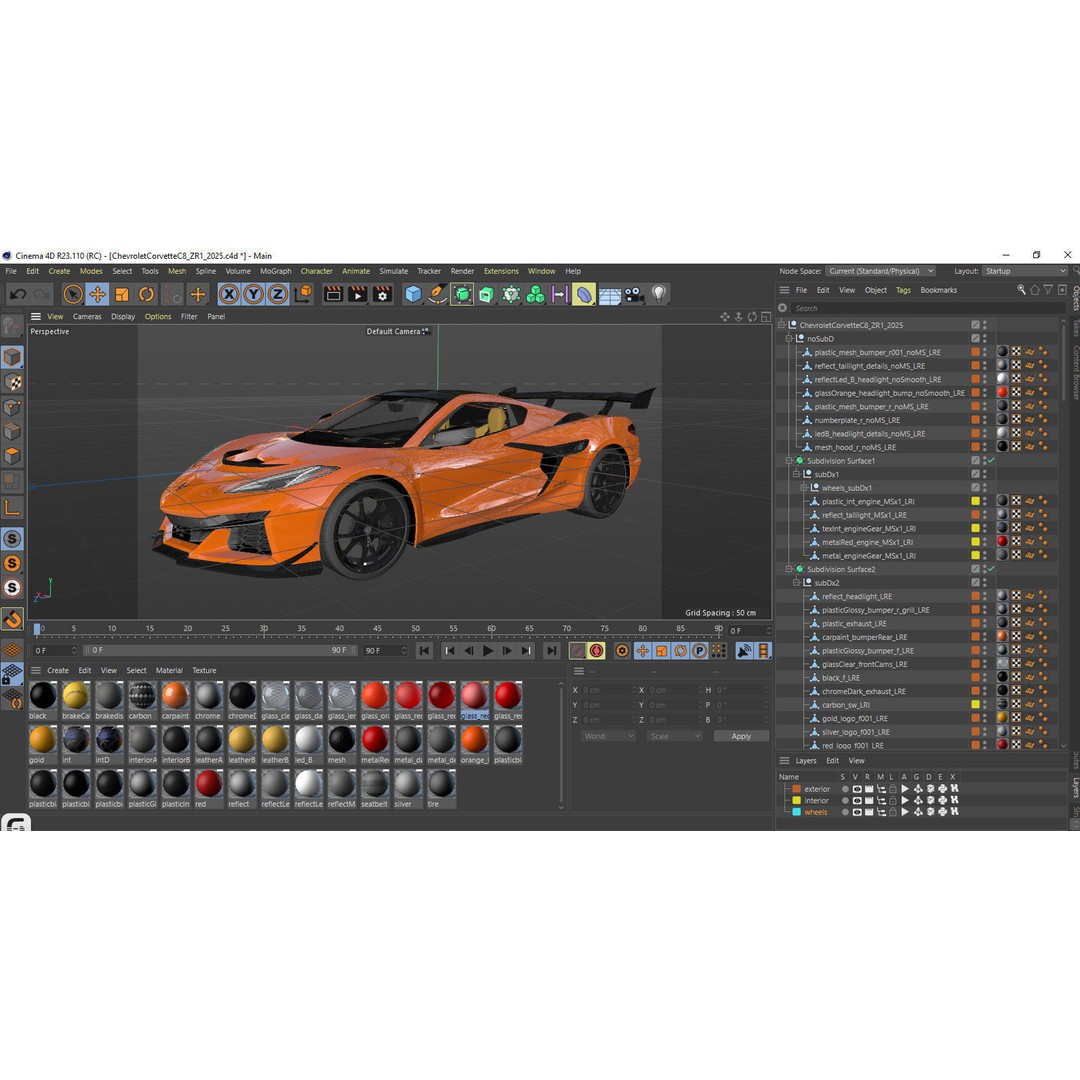Select the Live Selection tool
Viewport: 1080px width, 1080px height.
point(72,295)
